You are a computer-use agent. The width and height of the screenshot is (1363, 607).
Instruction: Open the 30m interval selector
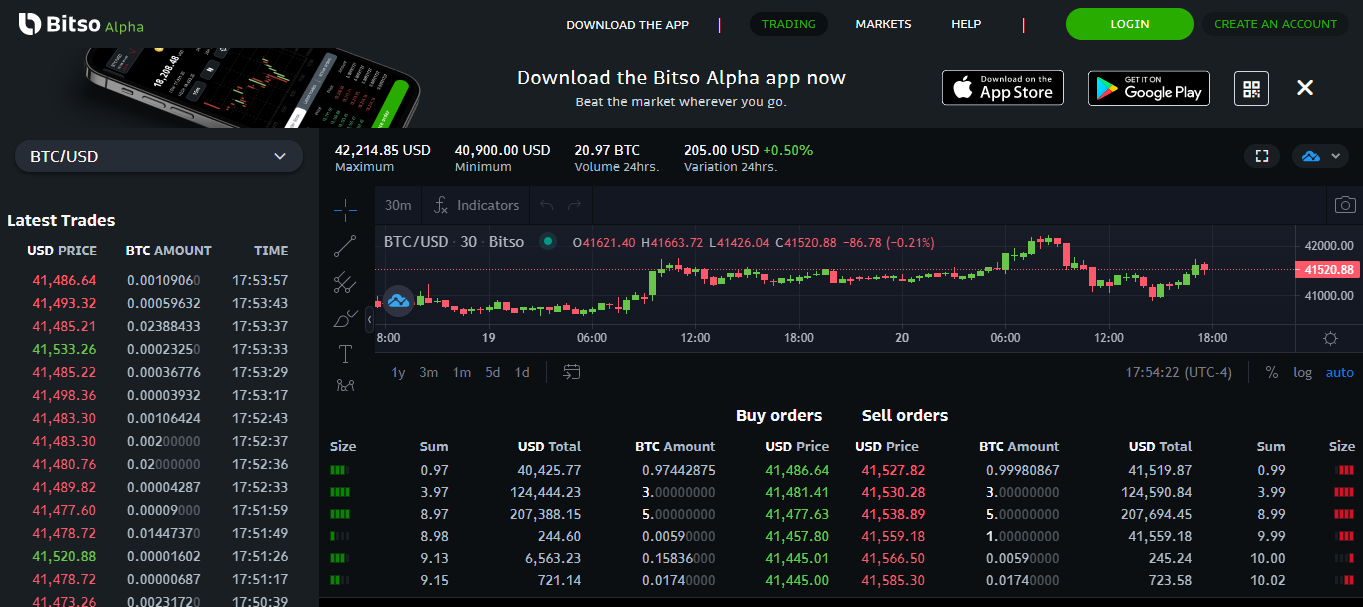coord(398,205)
